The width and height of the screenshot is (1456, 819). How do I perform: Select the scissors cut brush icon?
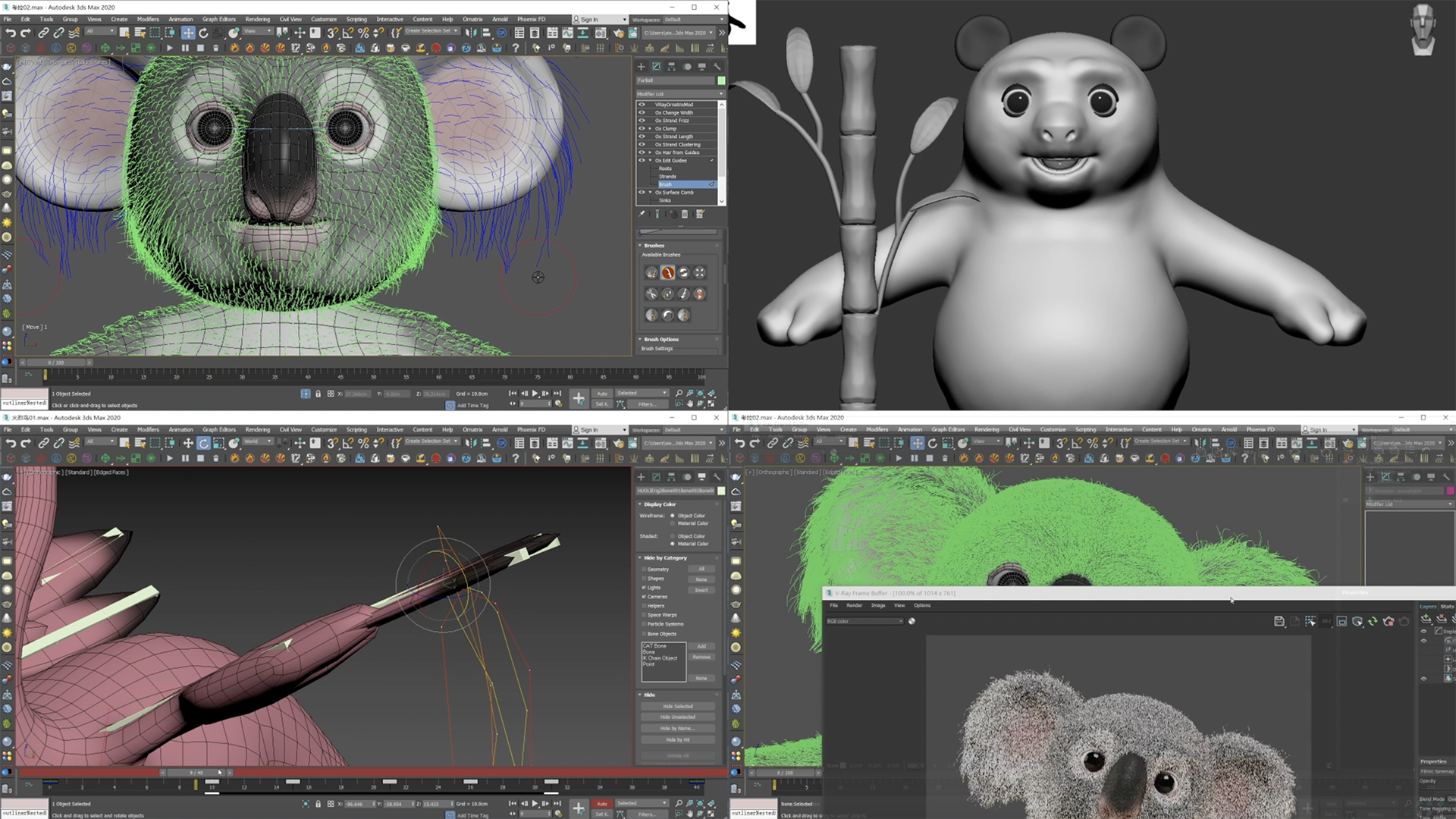[x=651, y=294]
